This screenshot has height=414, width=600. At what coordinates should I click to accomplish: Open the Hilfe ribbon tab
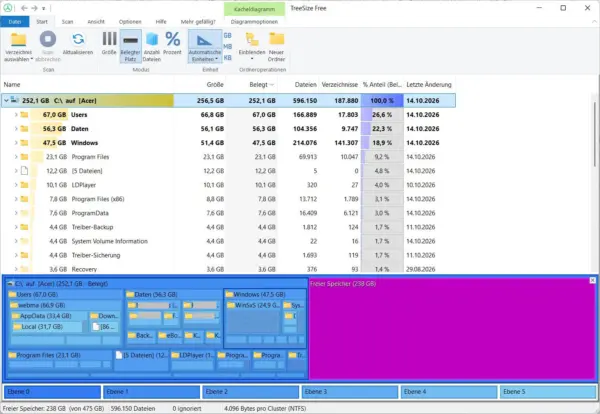click(x=161, y=22)
